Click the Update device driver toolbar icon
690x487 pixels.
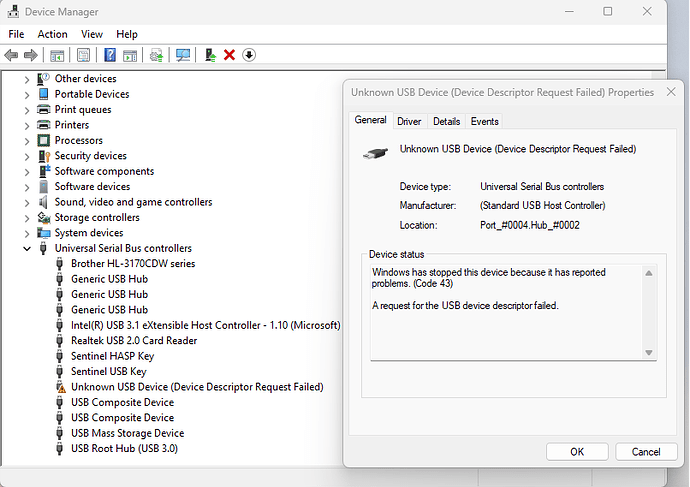click(x=156, y=55)
